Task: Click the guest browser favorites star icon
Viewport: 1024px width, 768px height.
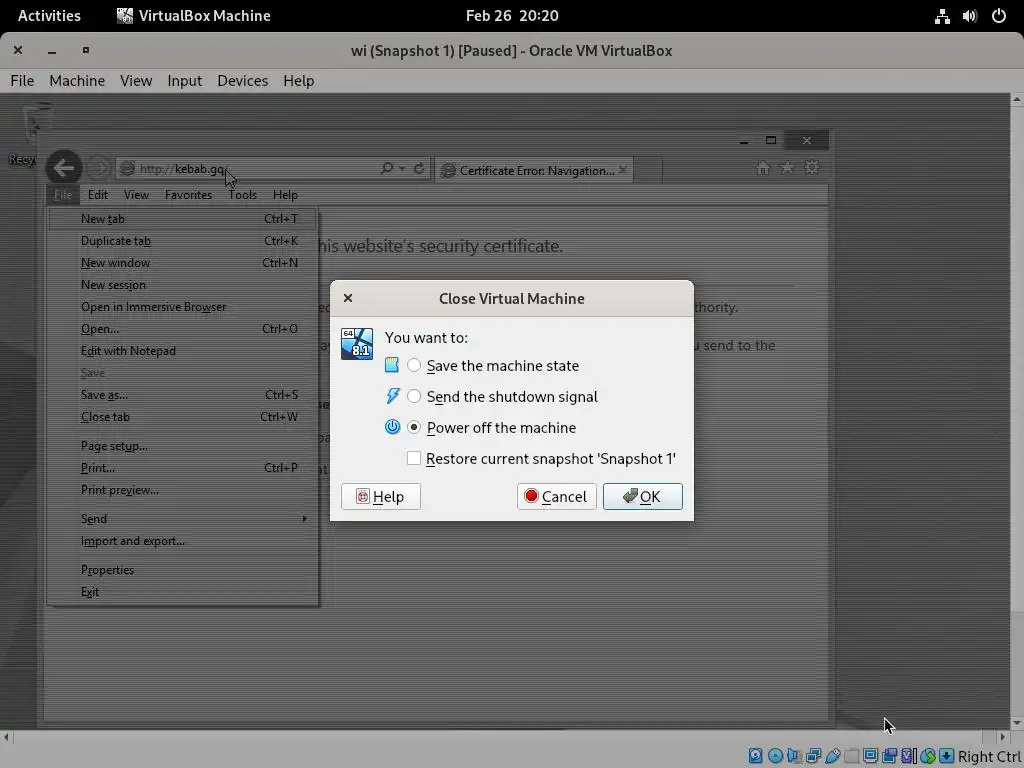Action: tap(787, 168)
